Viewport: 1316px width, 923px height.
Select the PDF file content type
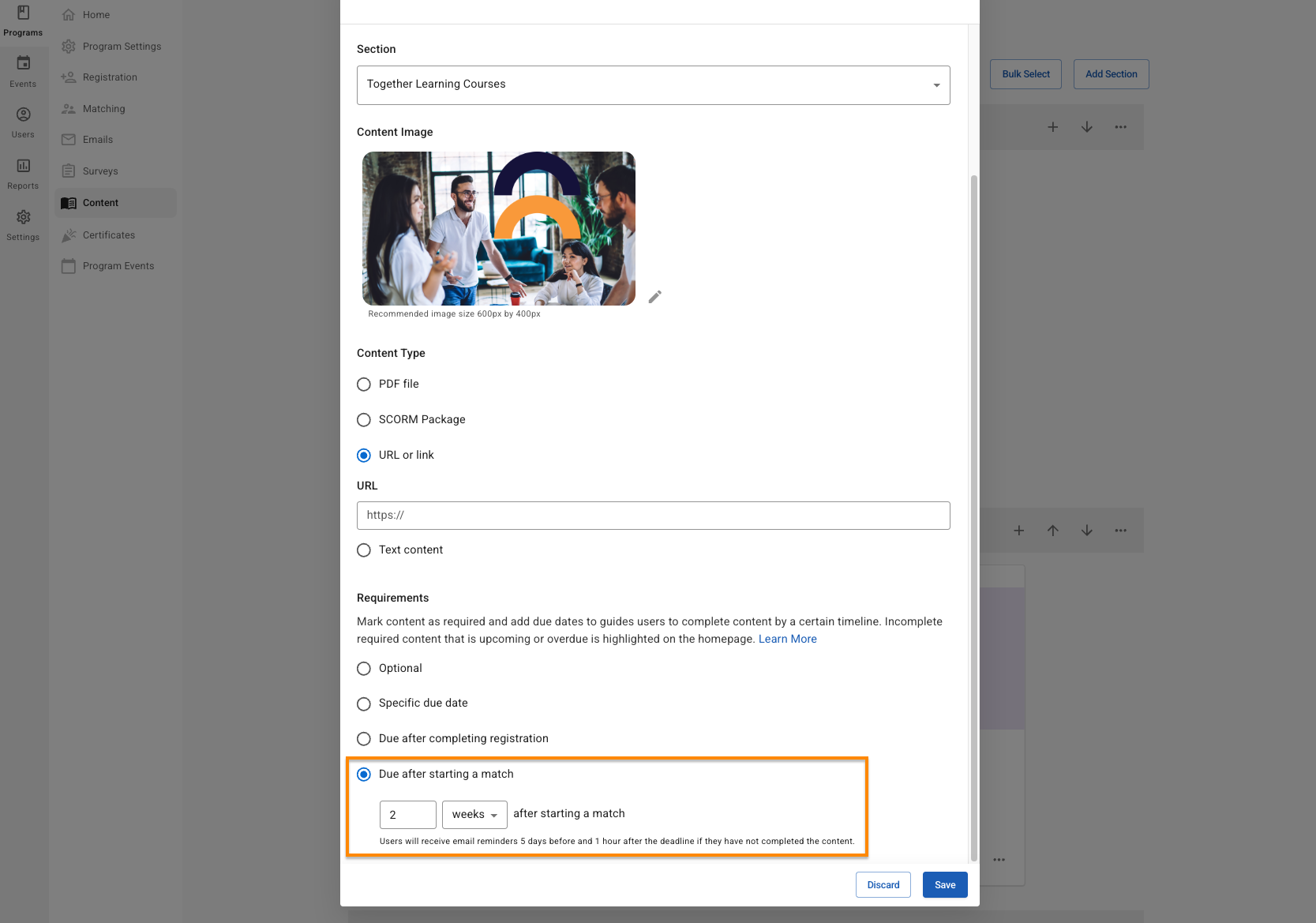pyautogui.click(x=364, y=385)
